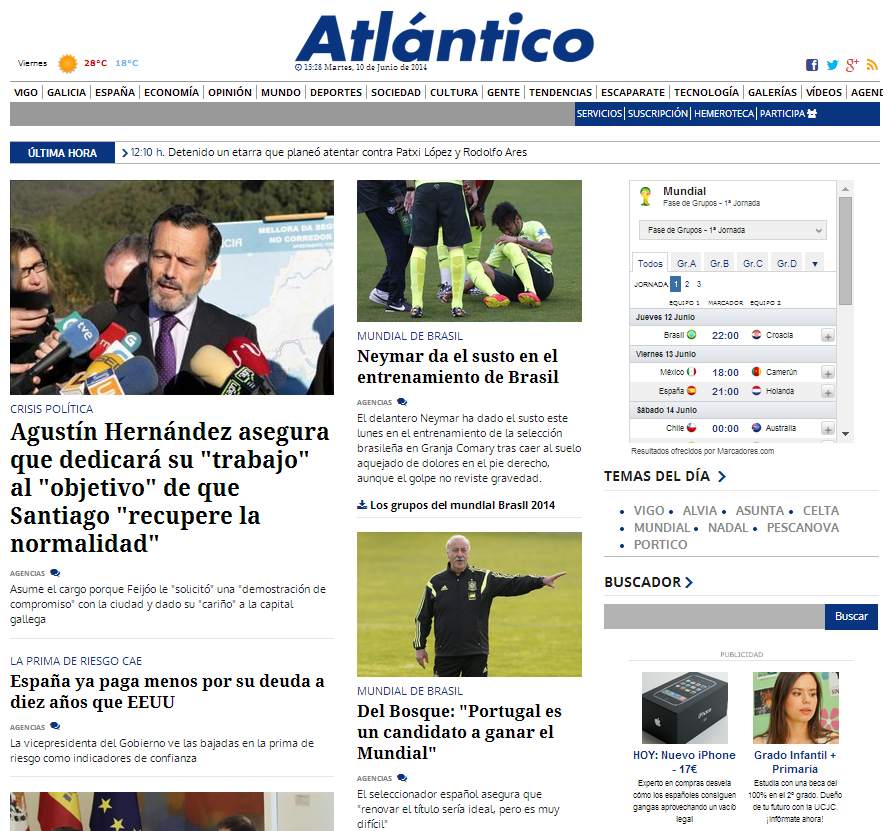
Task: Open comments icon under Agustín Hernández article
Action: coord(55,573)
